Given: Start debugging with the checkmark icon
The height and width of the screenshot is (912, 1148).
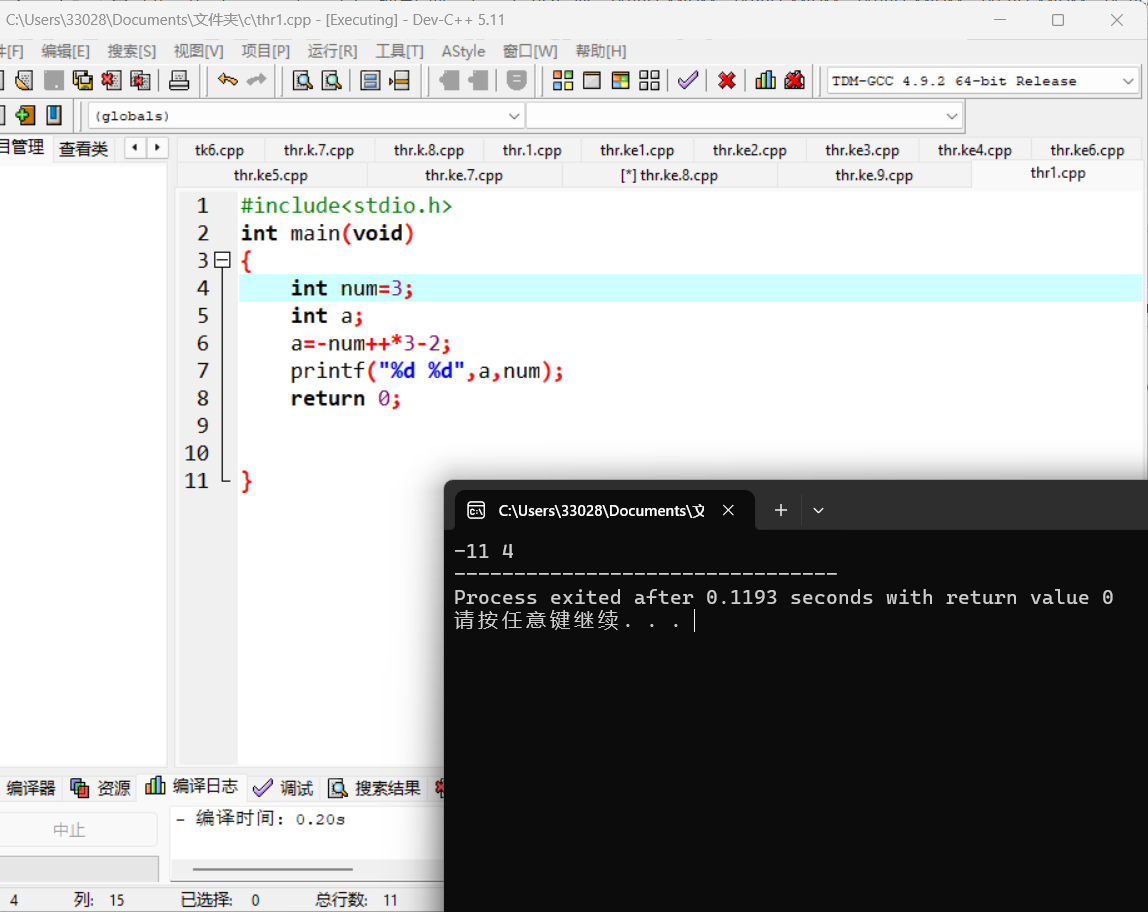Looking at the screenshot, I should tap(687, 81).
